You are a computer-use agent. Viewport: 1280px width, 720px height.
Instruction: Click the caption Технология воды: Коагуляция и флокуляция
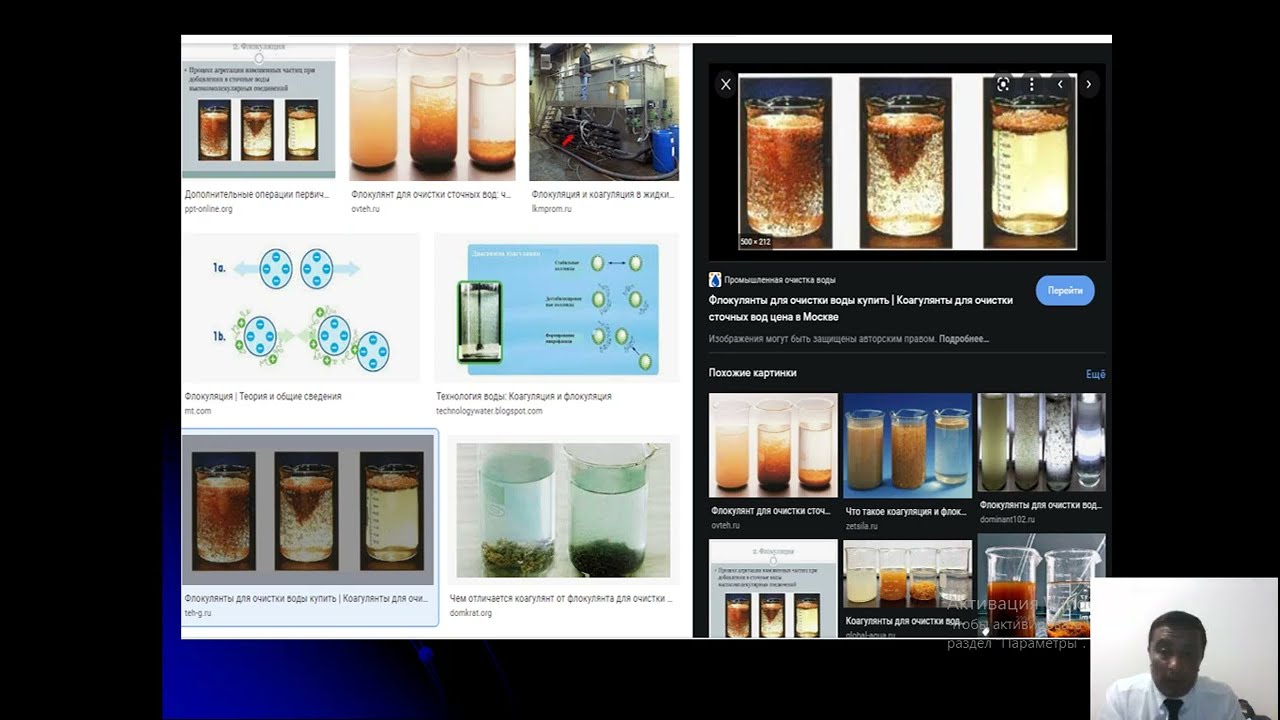point(524,396)
